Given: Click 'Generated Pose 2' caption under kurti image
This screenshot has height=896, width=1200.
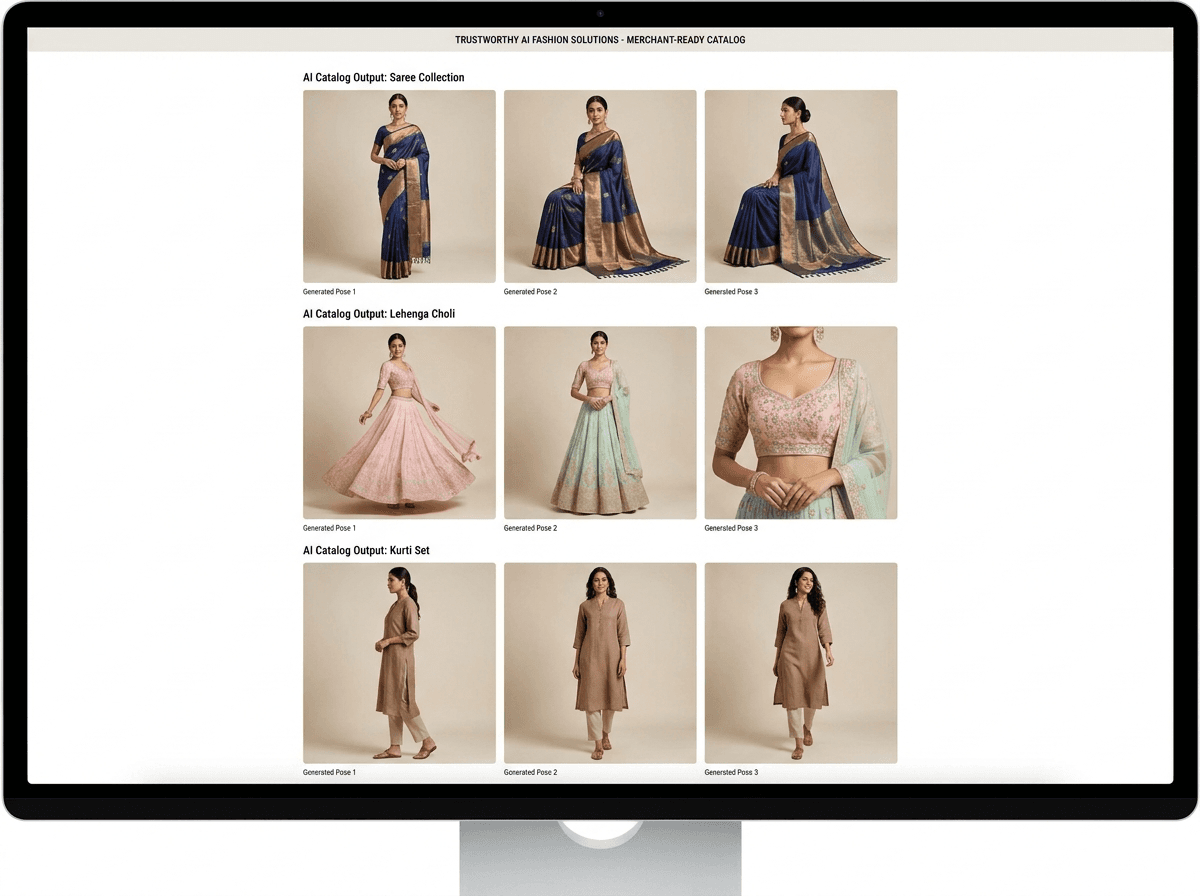Looking at the screenshot, I should point(531,773).
